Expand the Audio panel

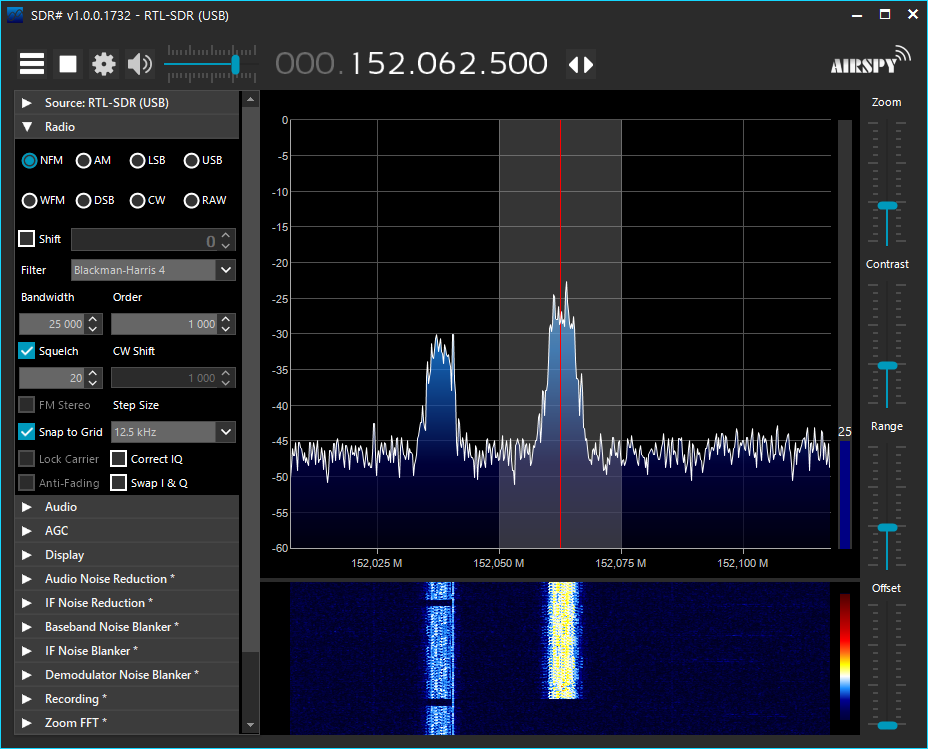click(x=127, y=507)
